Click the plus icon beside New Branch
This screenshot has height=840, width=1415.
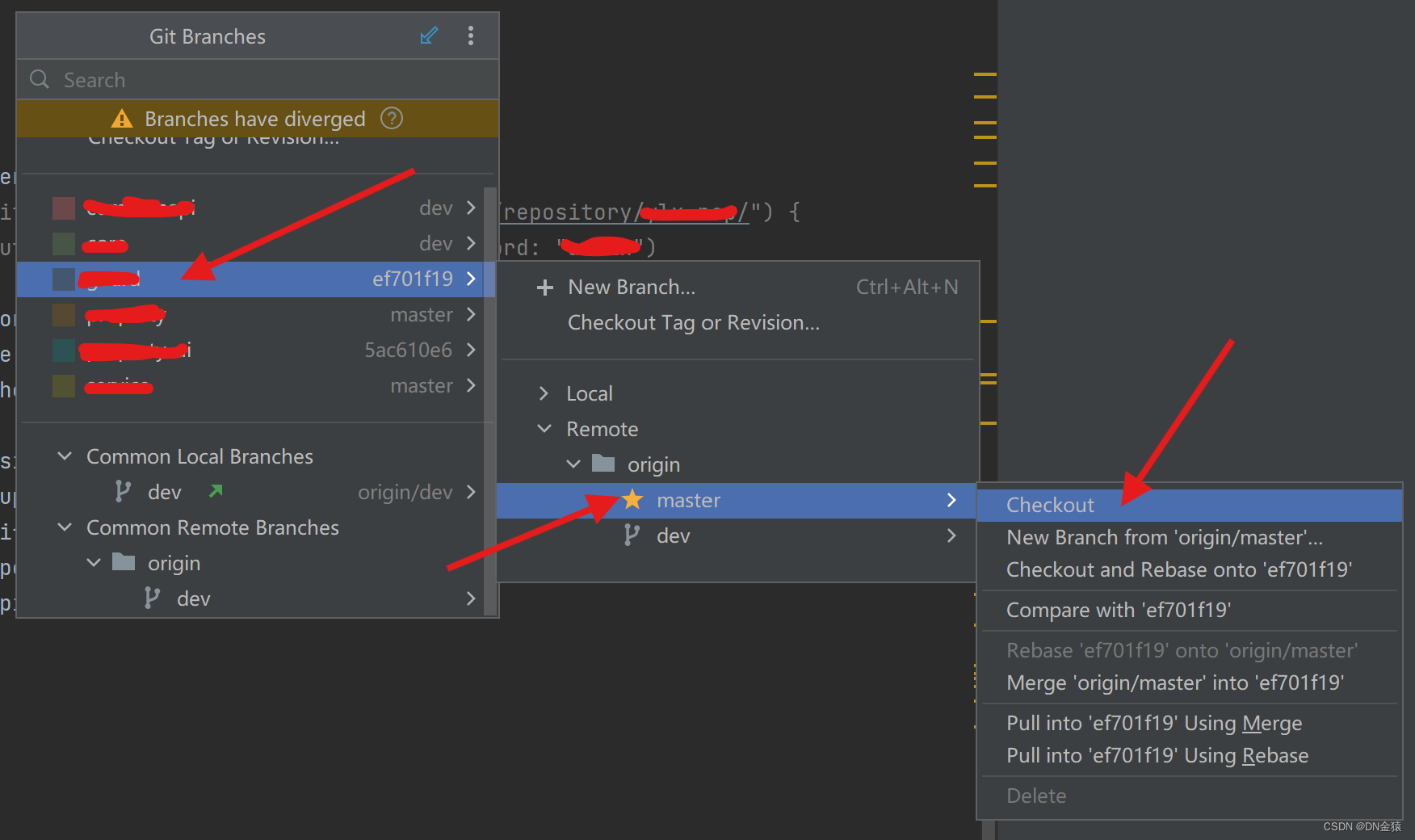tap(545, 288)
